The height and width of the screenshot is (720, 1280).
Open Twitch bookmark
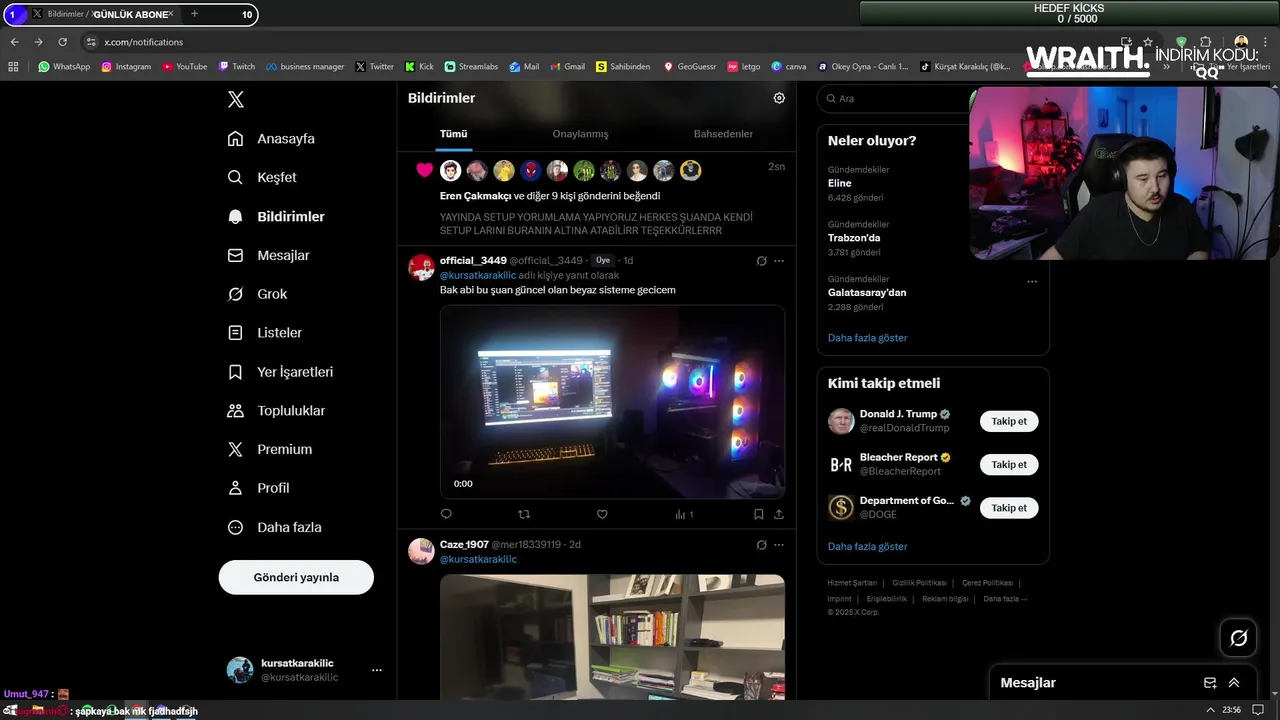pyautogui.click(x=237, y=67)
